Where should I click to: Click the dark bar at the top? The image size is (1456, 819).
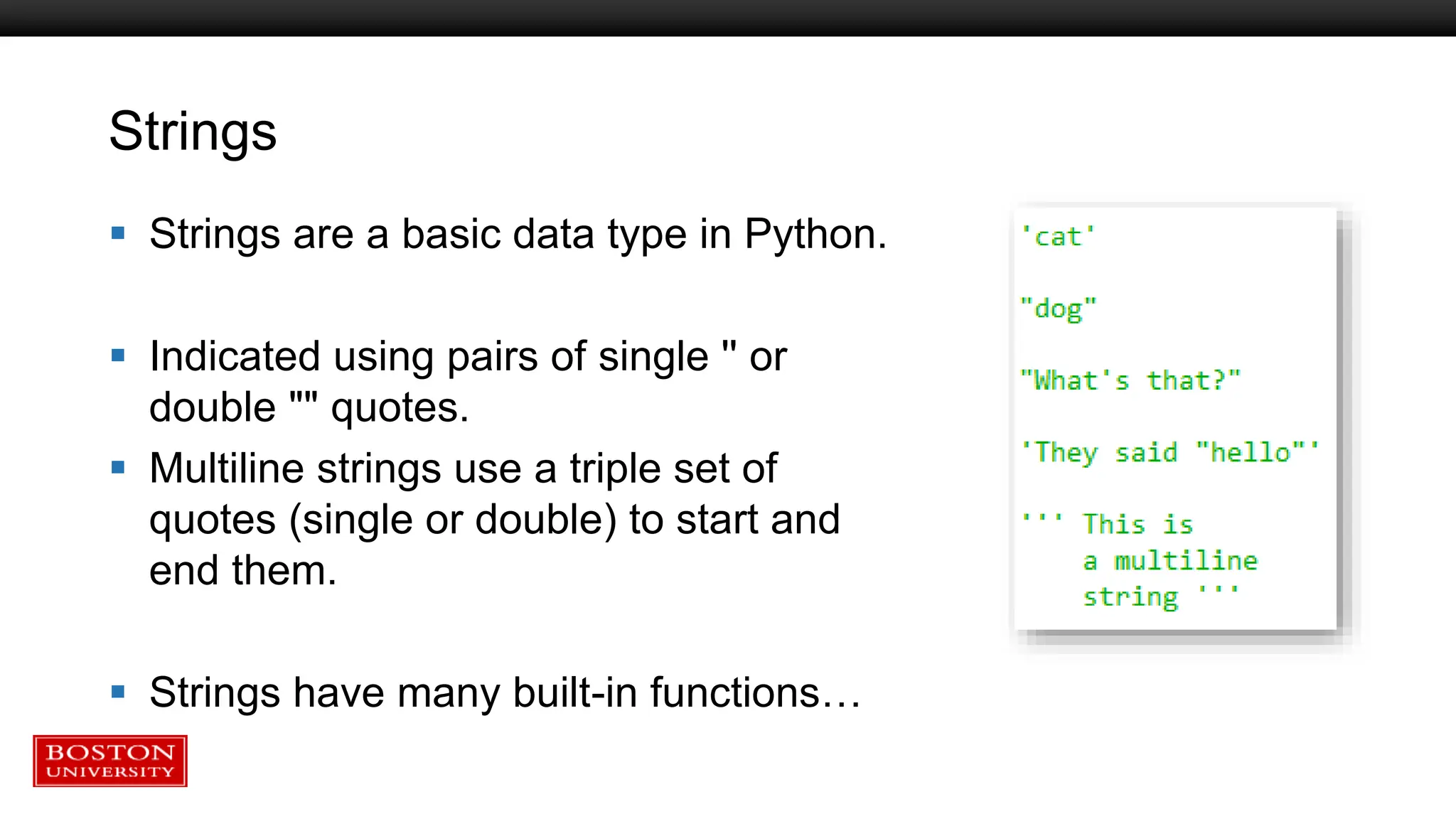728,18
